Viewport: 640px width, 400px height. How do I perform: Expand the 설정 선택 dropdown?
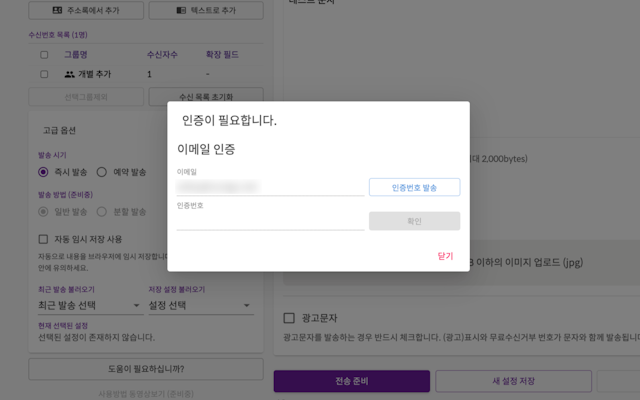click(x=200, y=306)
